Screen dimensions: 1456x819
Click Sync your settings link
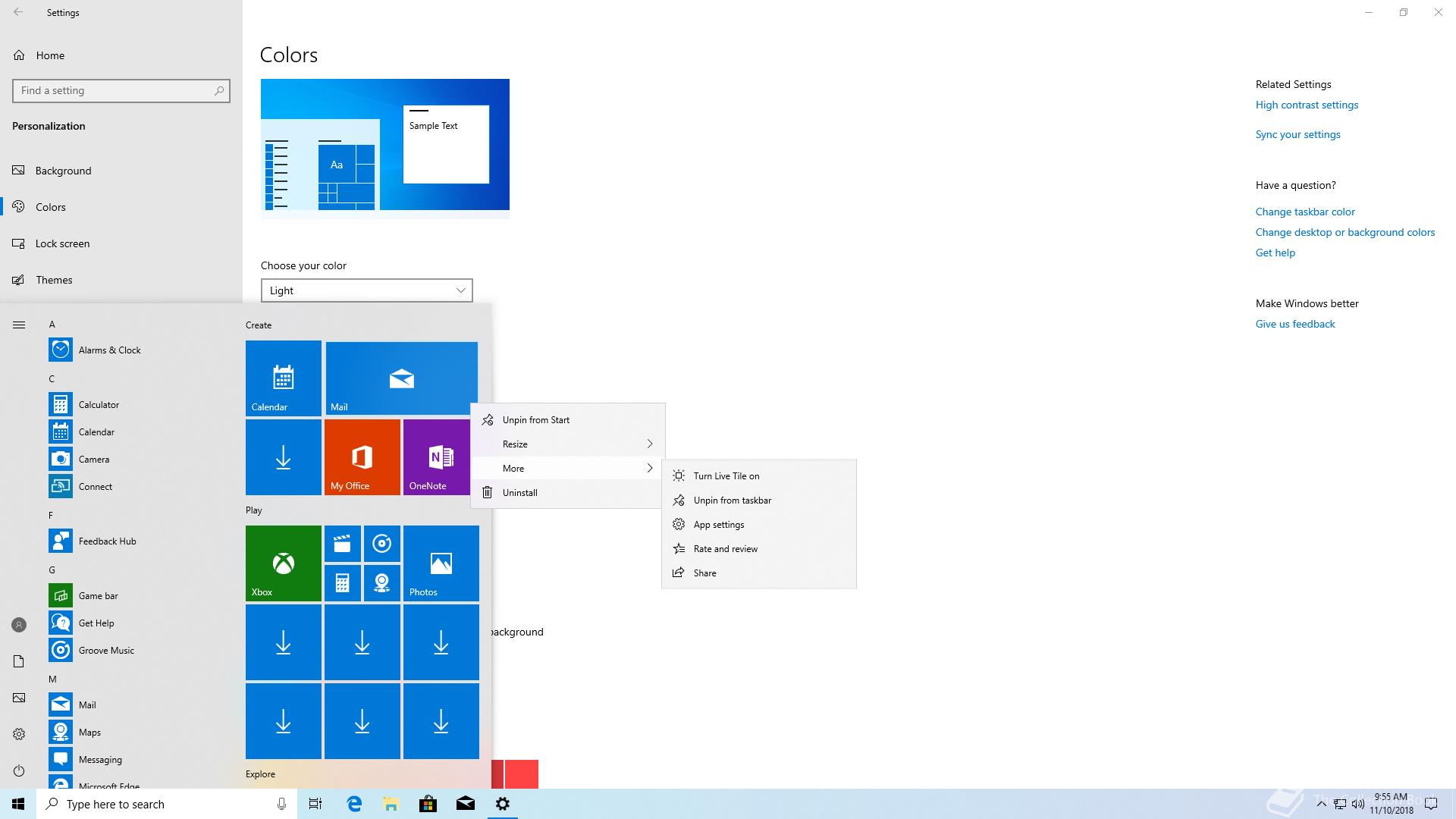tap(1298, 134)
